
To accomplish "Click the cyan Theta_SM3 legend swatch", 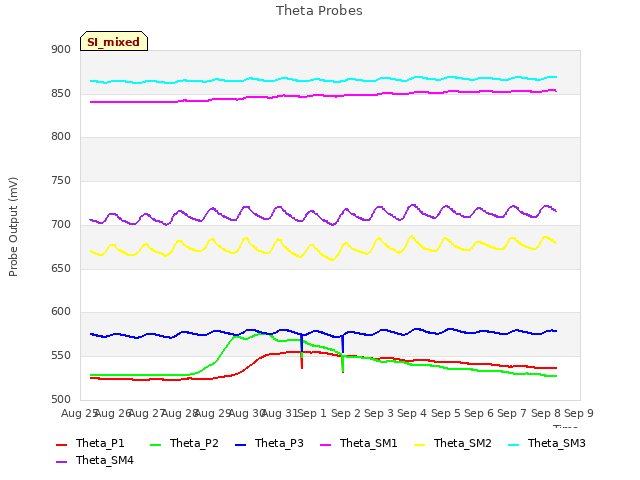I will [513, 444].
